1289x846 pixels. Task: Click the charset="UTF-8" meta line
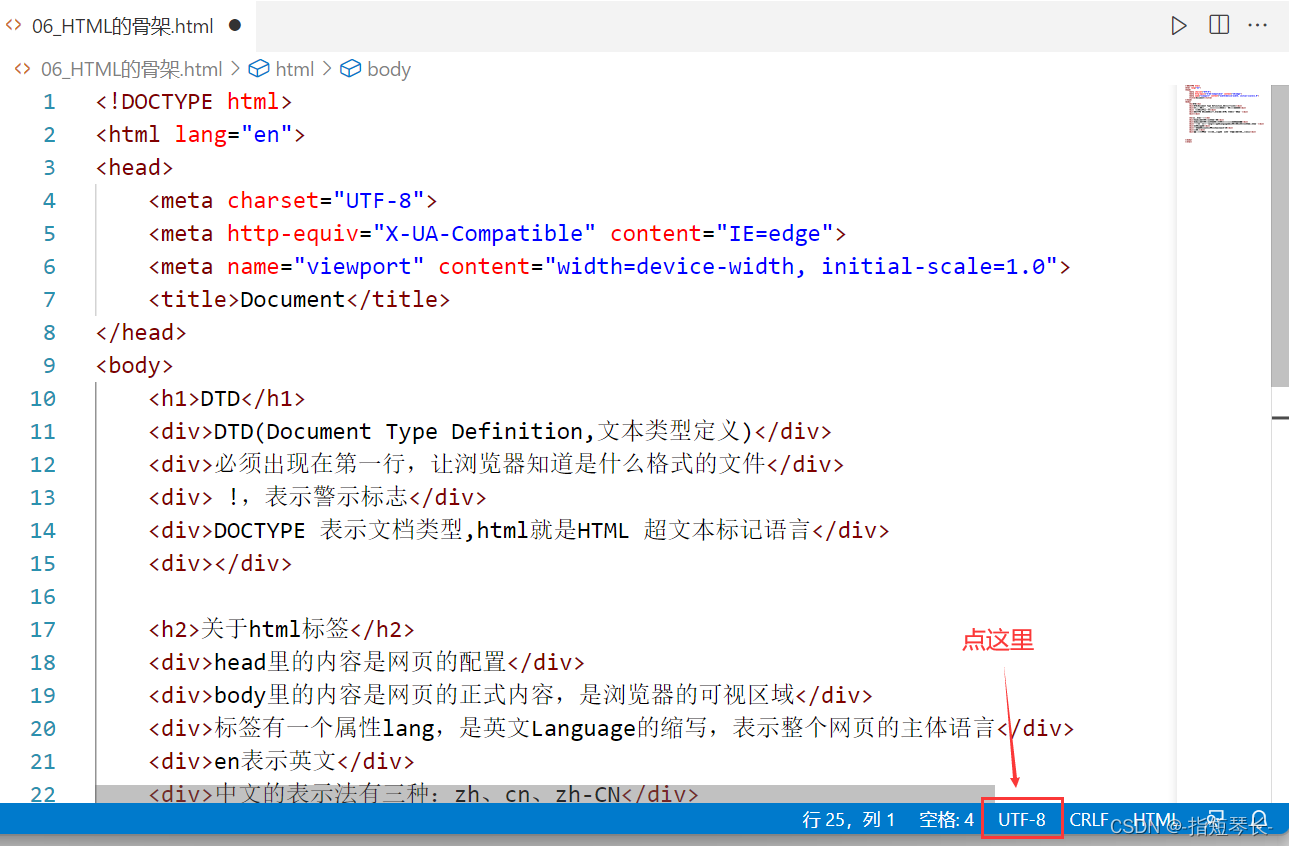[293, 200]
